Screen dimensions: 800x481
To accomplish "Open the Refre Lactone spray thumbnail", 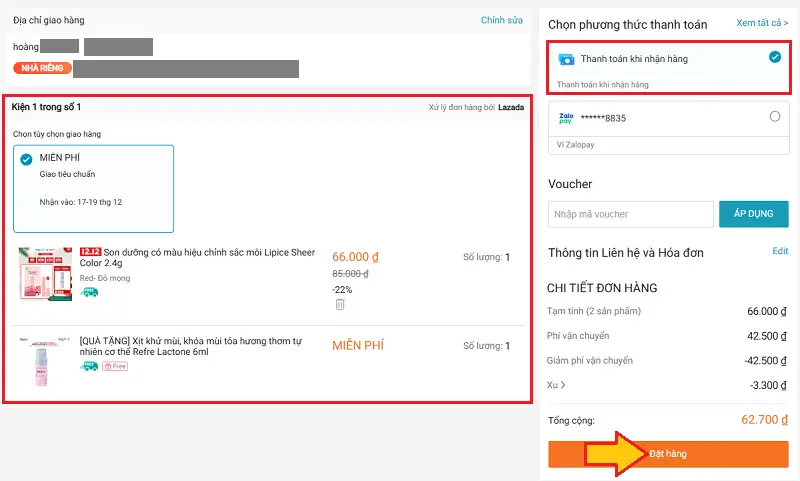I will pos(45,361).
